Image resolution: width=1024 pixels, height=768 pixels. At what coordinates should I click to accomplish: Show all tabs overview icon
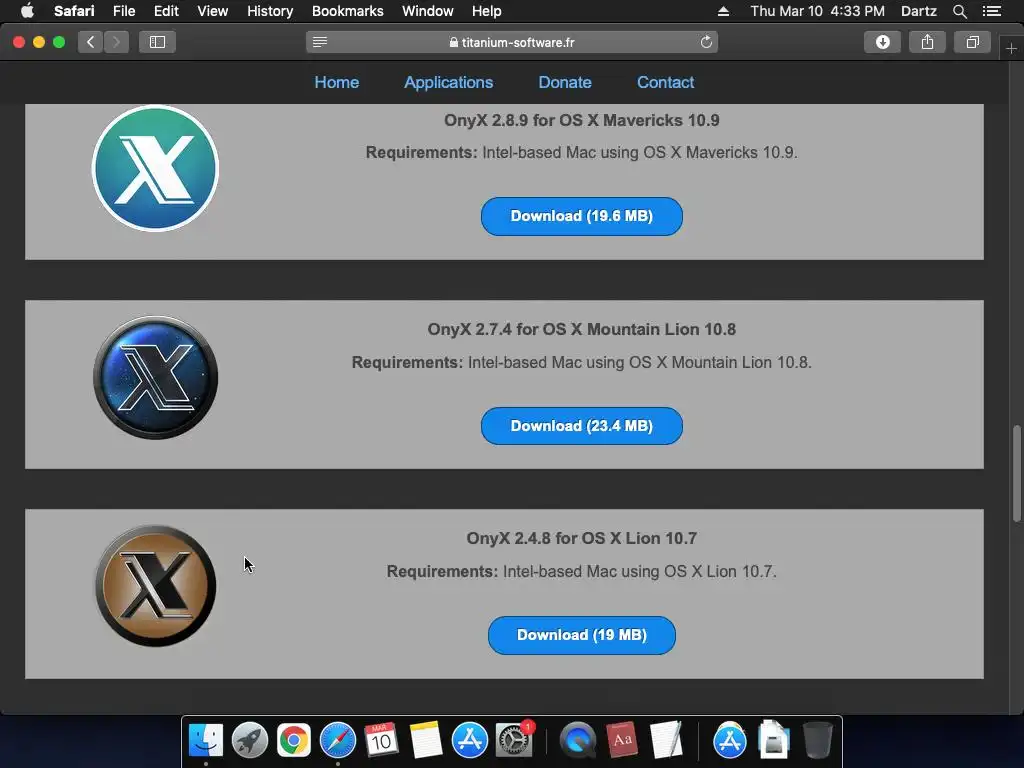(972, 42)
